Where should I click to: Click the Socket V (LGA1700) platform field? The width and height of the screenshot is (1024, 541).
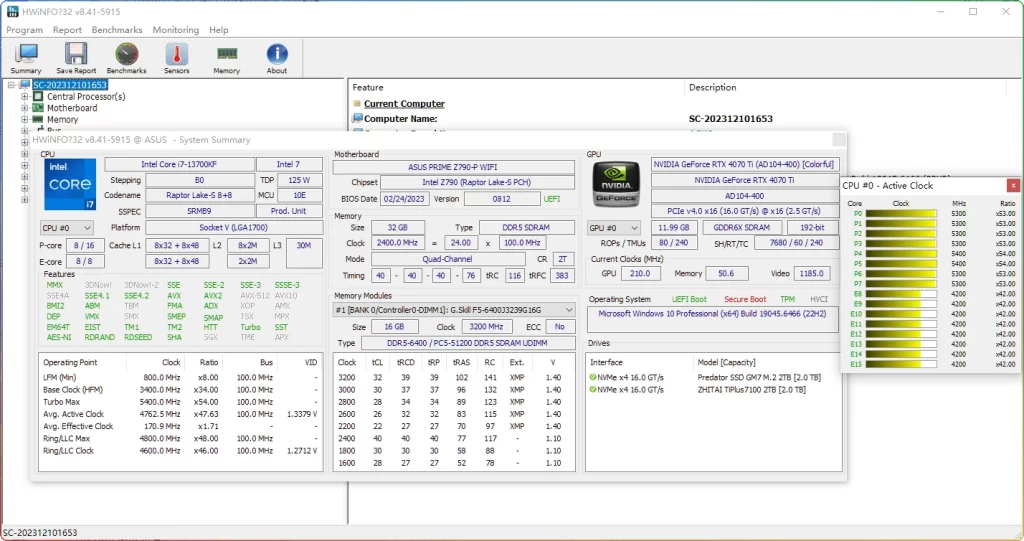(234, 227)
